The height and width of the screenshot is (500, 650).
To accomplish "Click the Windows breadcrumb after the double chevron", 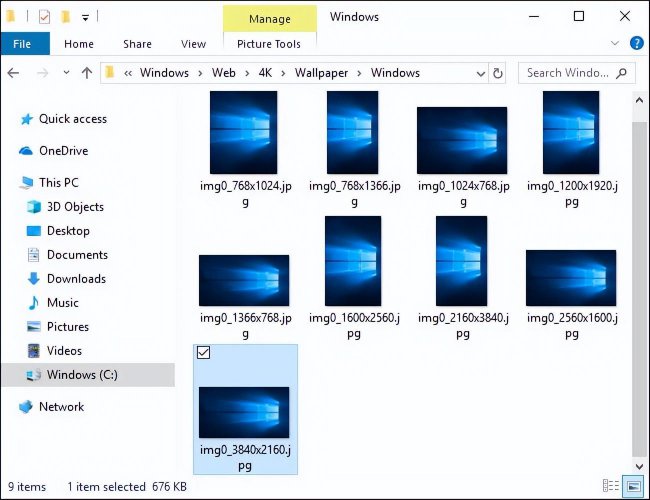I will point(164,73).
